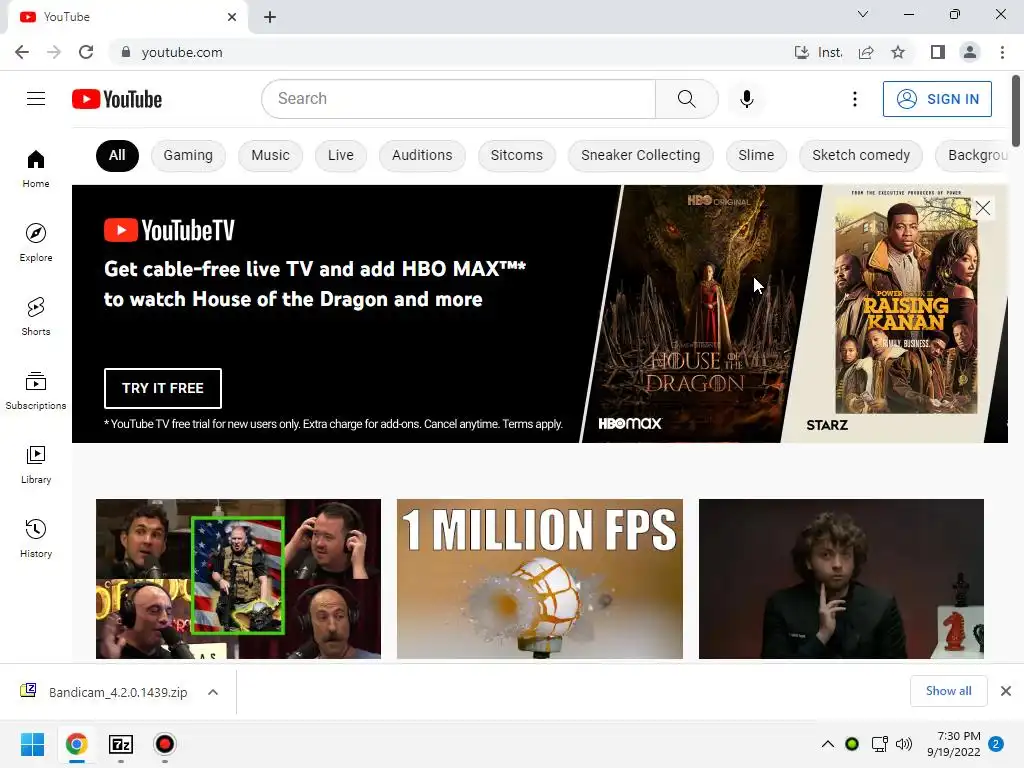Open 7-Zip from the taskbar
Viewport: 1024px width, 768px height.
(x=121, y=744)
